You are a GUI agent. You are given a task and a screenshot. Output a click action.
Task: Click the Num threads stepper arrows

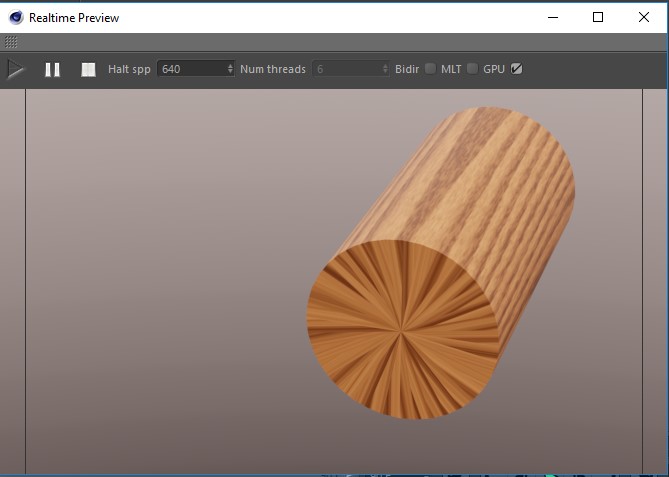pos(385,69)
